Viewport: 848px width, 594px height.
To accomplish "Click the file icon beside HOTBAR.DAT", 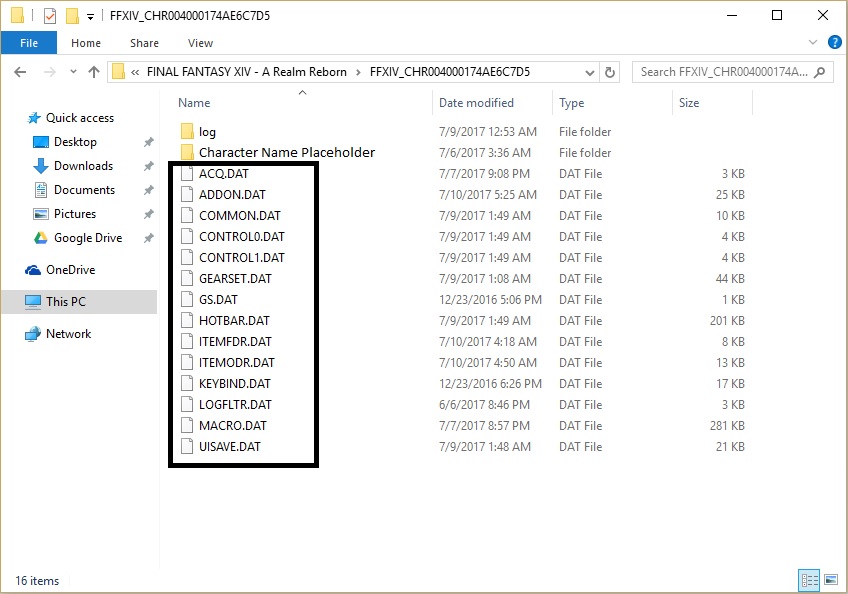I will click(x=187, y=320).
